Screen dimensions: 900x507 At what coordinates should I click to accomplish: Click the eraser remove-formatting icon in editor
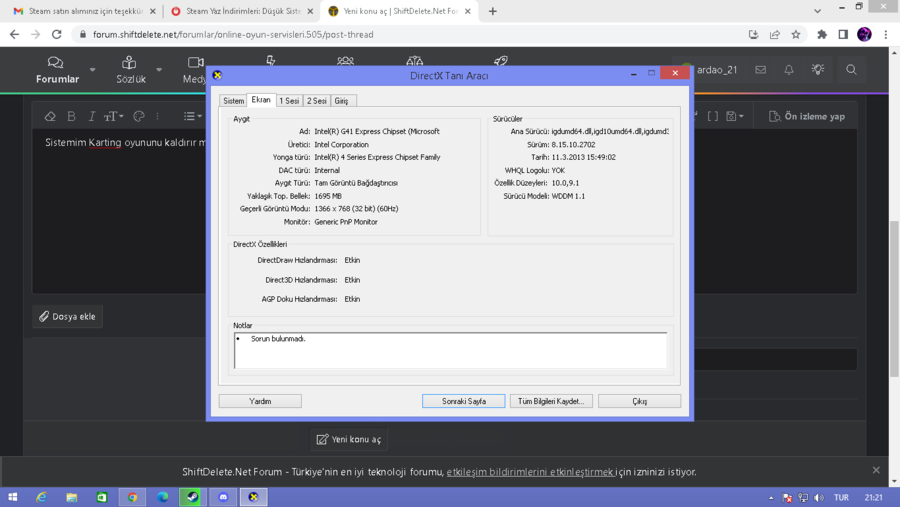(50, 117)
